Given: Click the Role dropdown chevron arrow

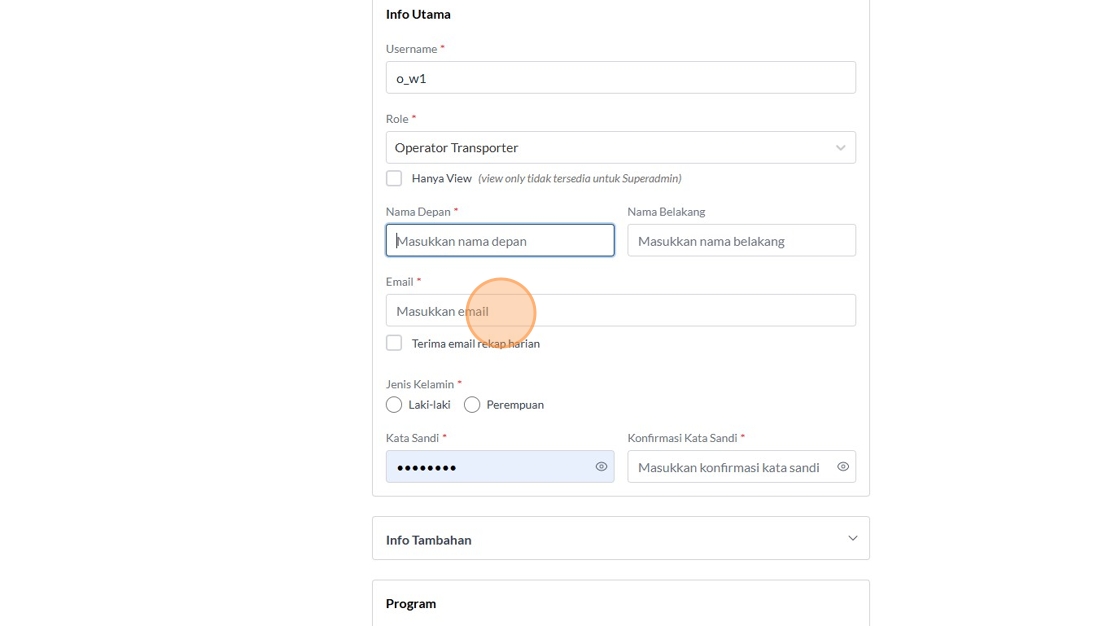Looking at the screenshot, I should tap(840, 148).
